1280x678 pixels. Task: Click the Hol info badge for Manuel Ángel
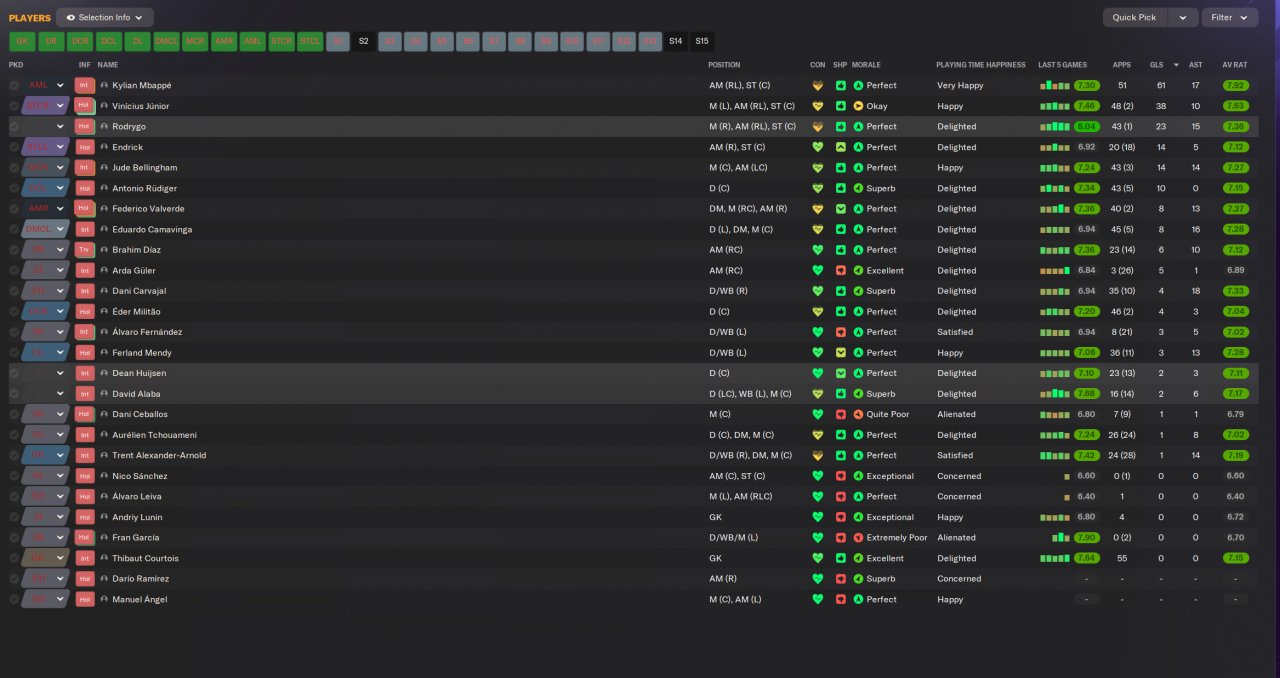click(x=85, y=599)
